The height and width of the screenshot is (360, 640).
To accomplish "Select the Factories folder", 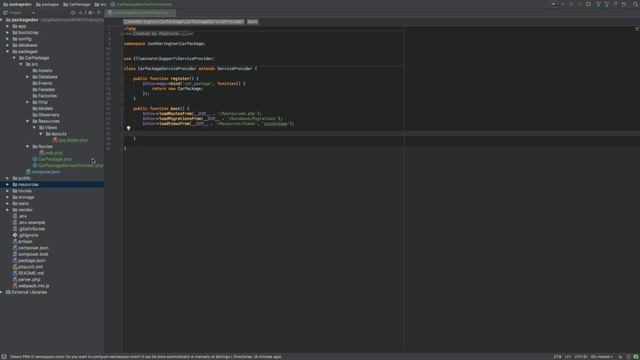I will coord(45,96).
